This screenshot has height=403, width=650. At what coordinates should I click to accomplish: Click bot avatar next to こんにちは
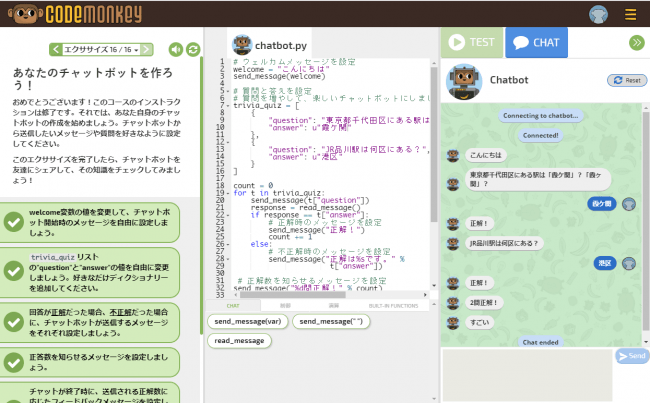pos(453,155)
